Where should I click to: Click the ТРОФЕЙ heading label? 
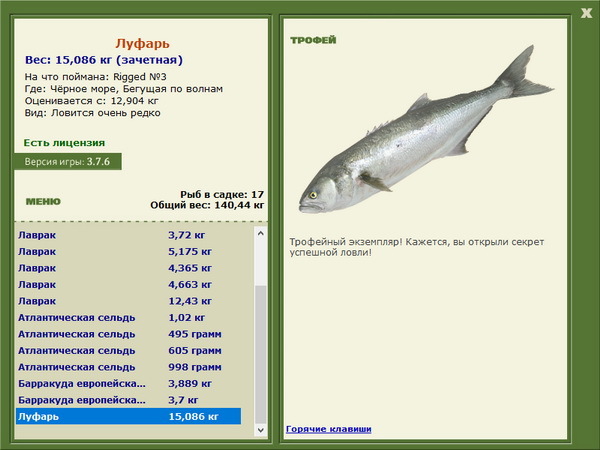click(313, 40)
